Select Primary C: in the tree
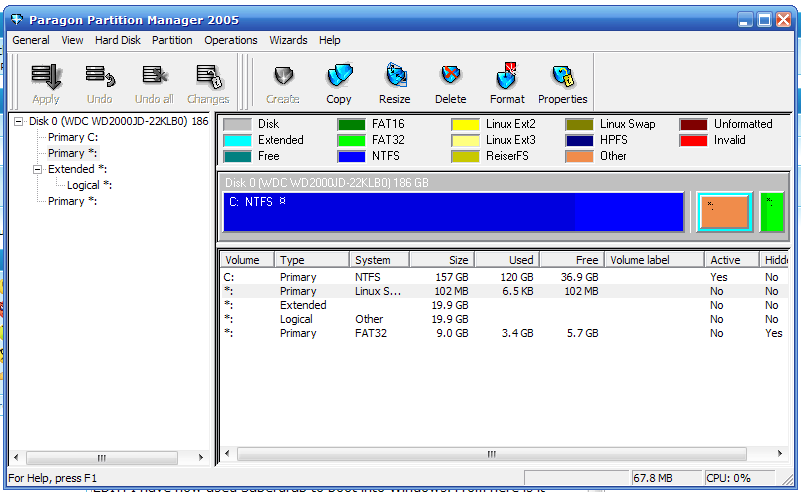This screenshot has width=801, height=492. click(73, 137)
